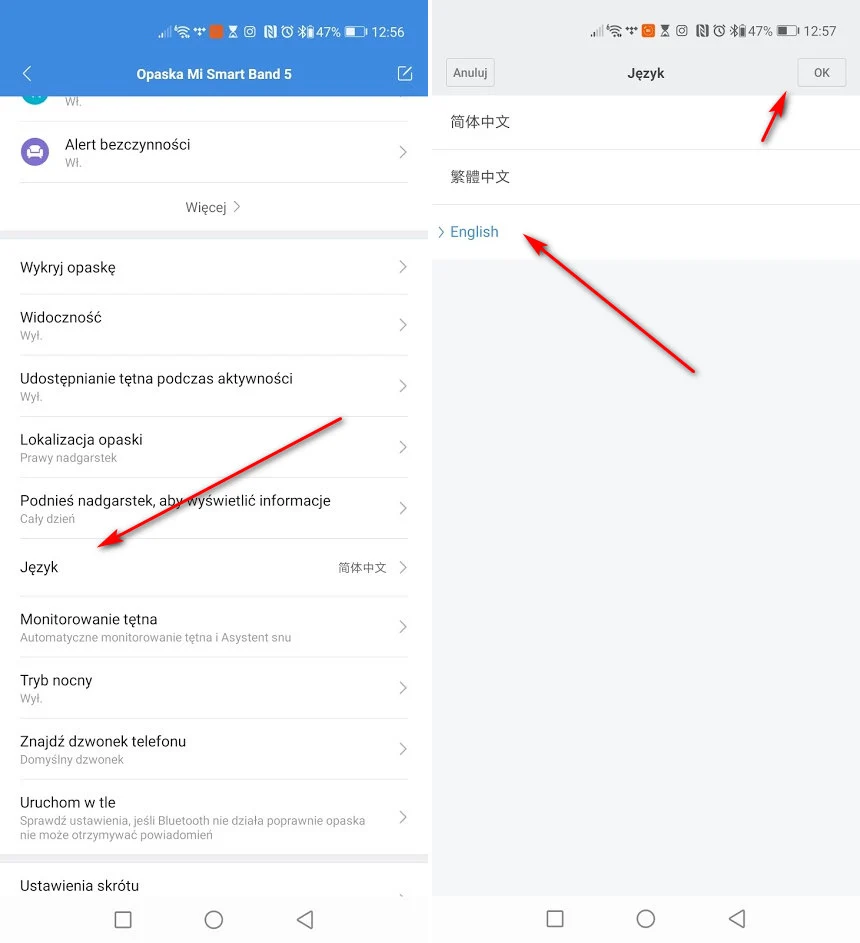
Task: Open Monitorowanie tętna settings
Action: point(213,627)
